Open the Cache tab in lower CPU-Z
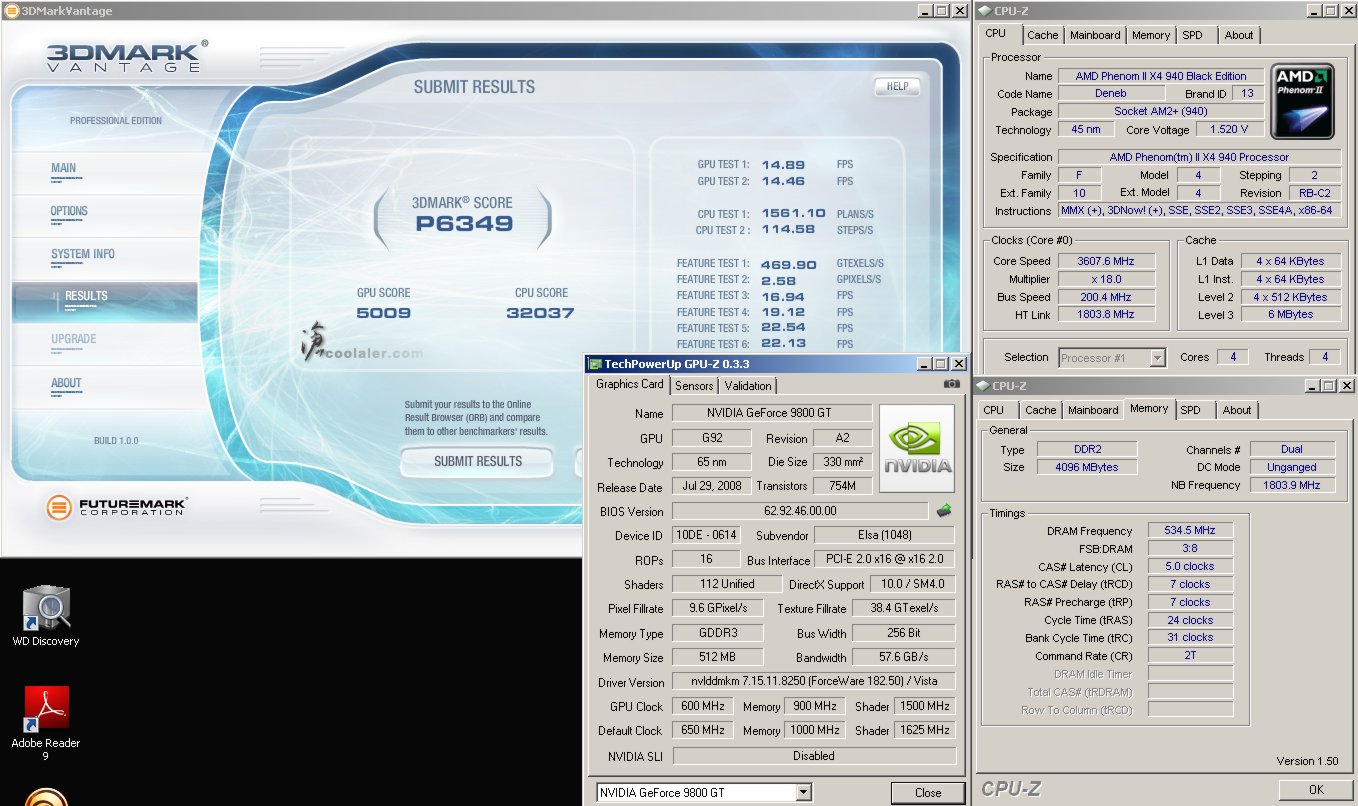 [x=1041, y=410]
